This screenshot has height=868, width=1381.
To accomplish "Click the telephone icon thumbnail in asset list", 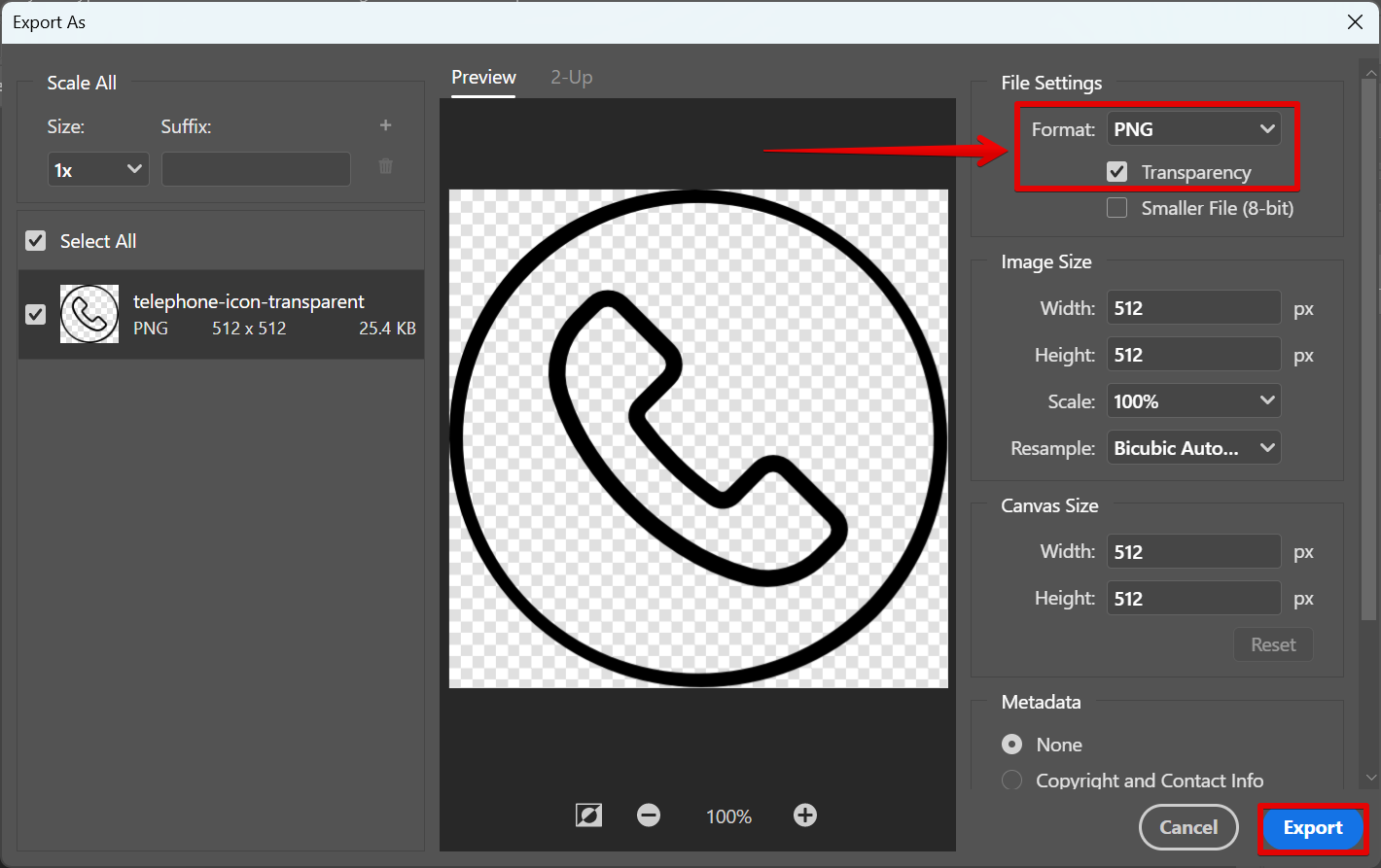I will [x=89, y=314].
